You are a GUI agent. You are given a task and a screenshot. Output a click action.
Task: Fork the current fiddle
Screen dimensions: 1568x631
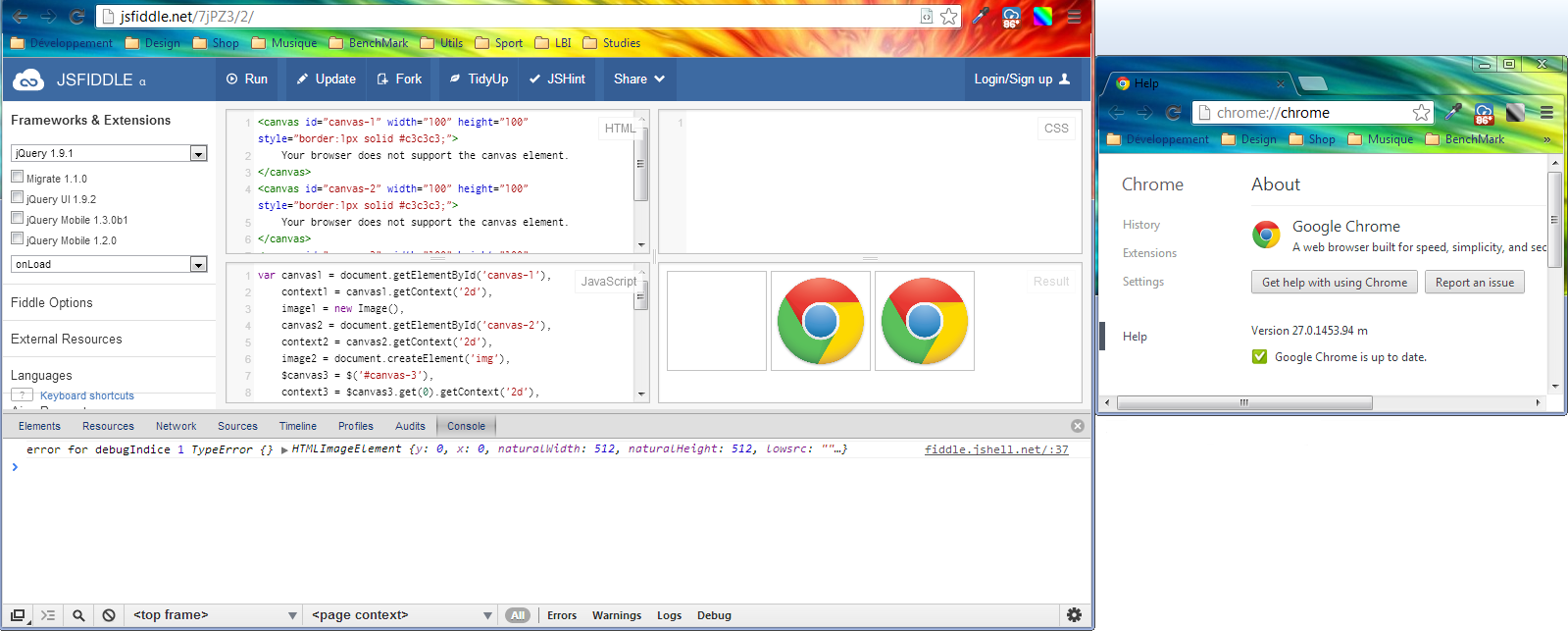(399, 79)
